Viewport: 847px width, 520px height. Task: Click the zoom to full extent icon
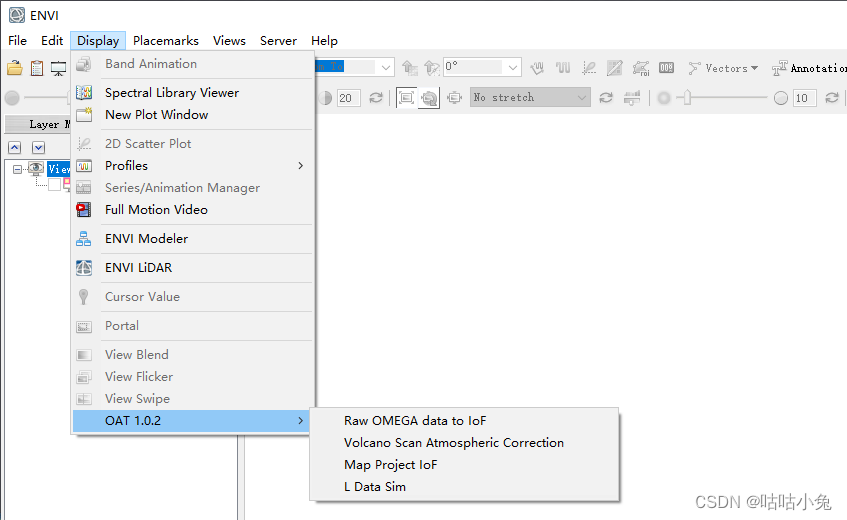coord(406,98)
